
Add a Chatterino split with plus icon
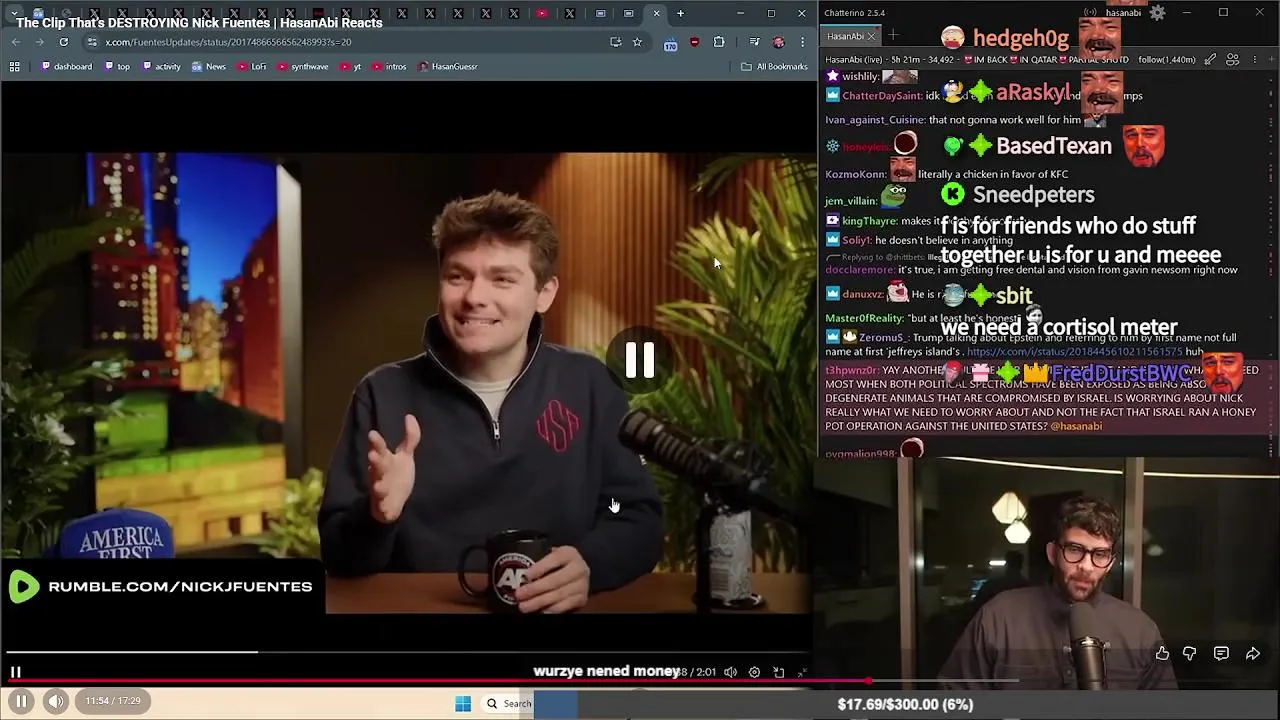tap(1272, 59)
